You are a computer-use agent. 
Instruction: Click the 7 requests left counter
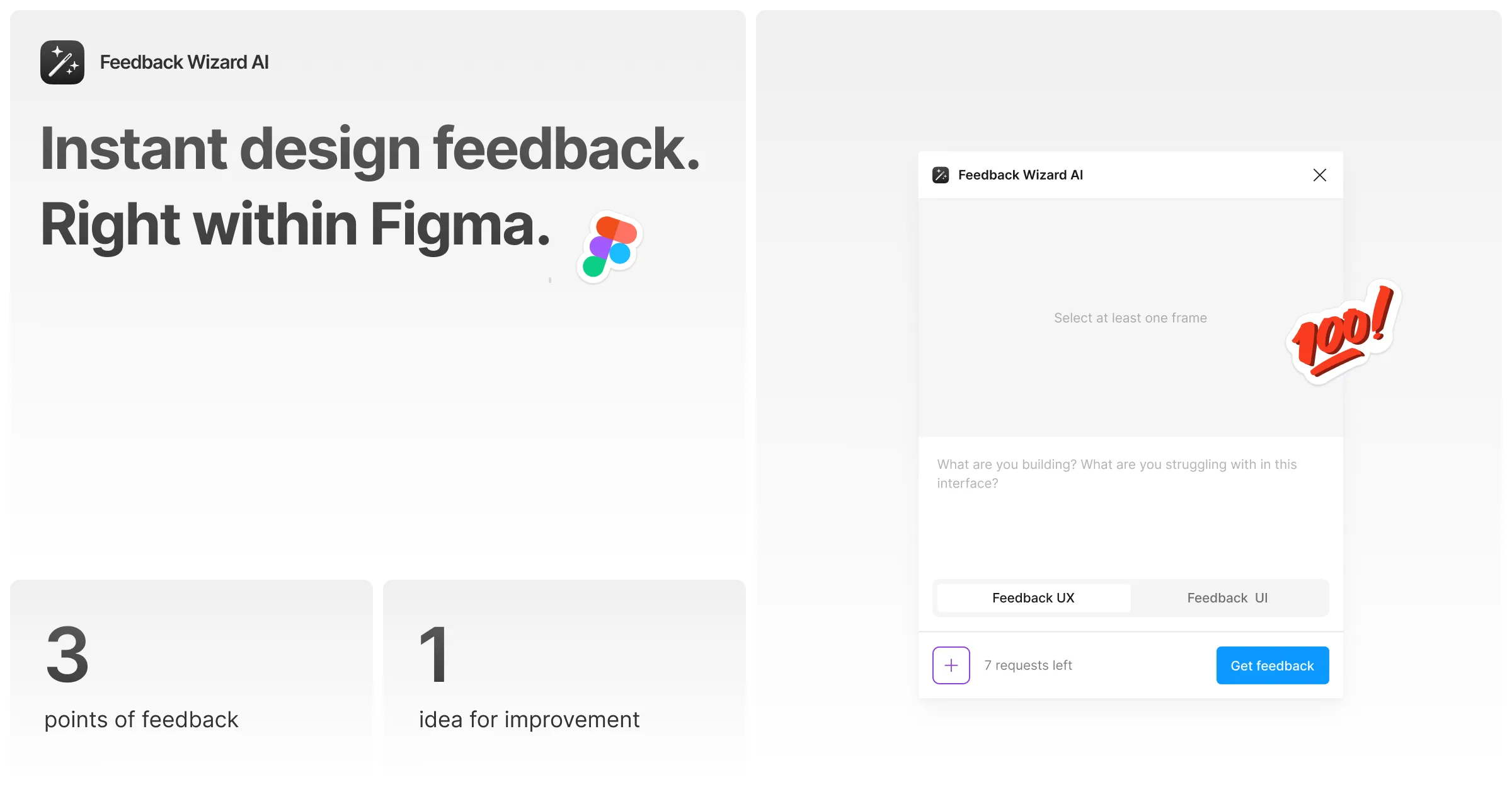[x=1028, y=665]
